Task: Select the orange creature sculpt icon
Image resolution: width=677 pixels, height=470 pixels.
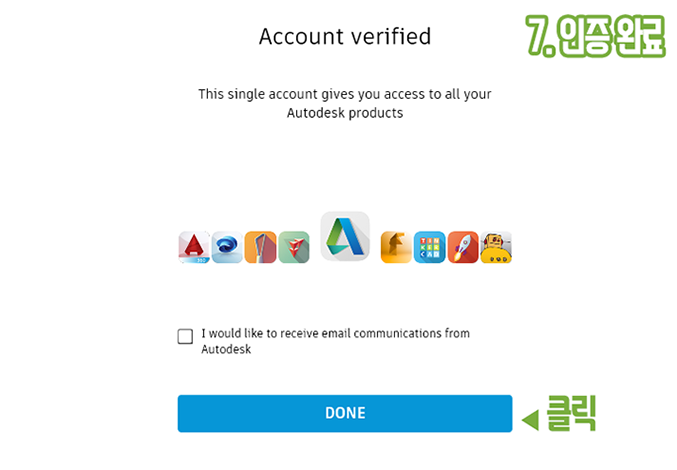Action: 396,247
